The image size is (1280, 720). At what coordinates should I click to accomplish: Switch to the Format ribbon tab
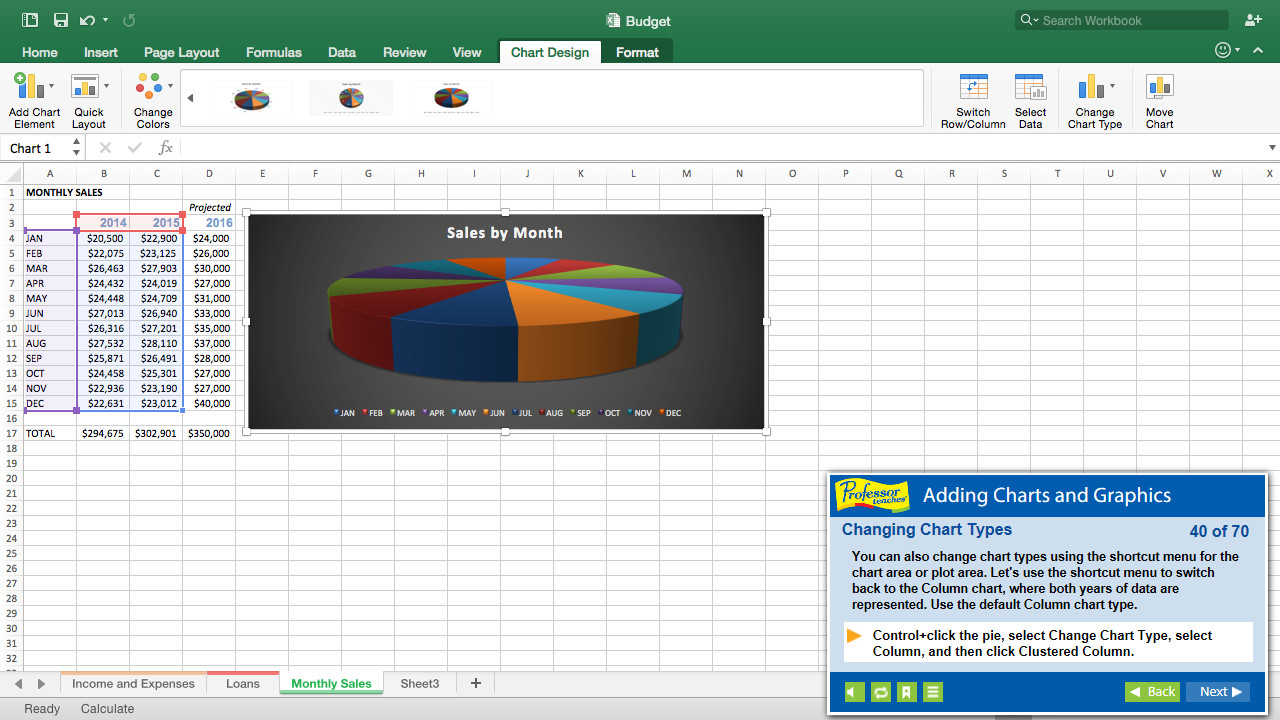pyautogui.click(x=637, y=52)
